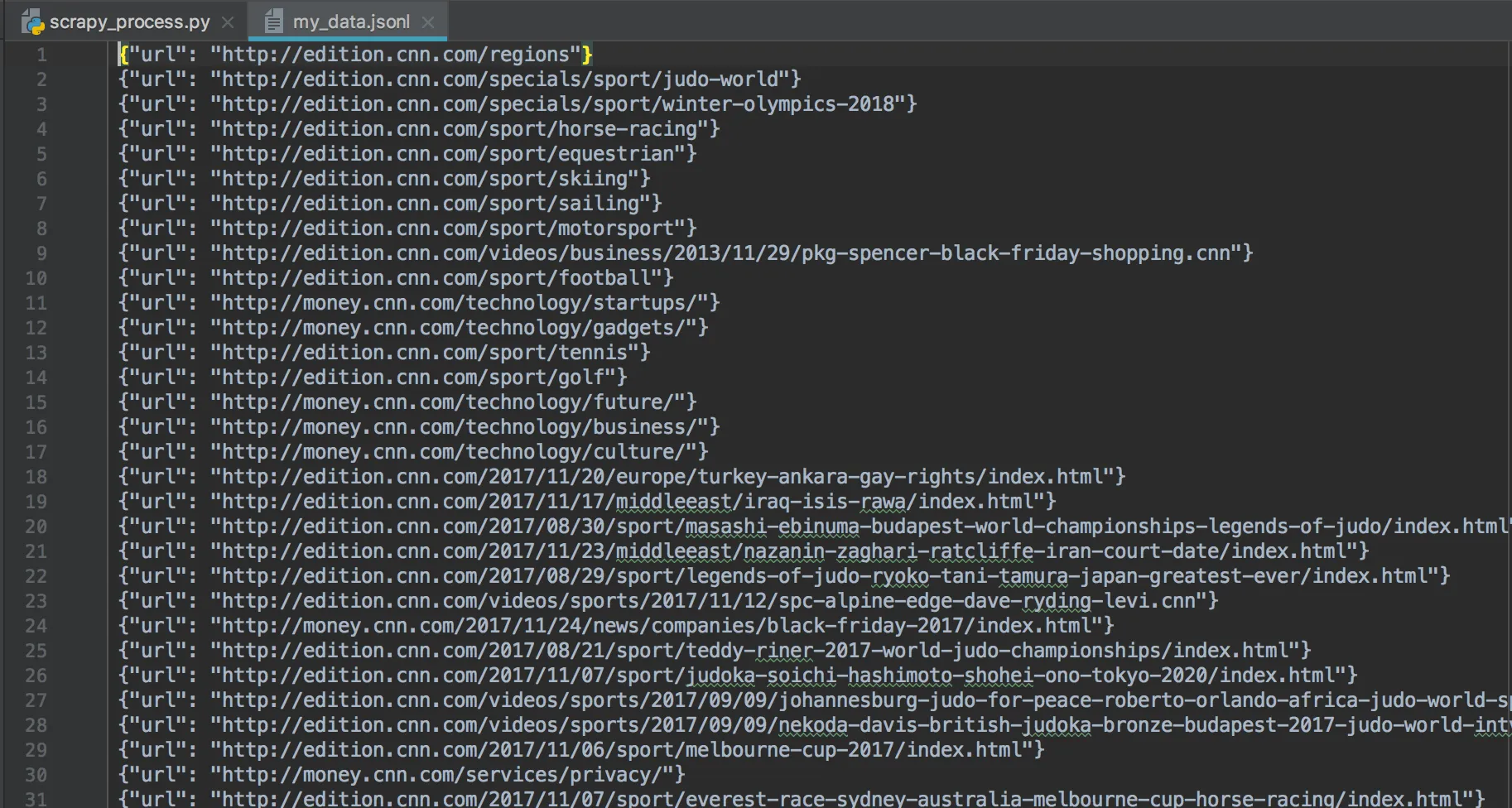Click the "teddy-riner-2017-world-judo-championships" URL line
The width and height of the screenshot is (1512, 808).
click(x=715, y=651)
